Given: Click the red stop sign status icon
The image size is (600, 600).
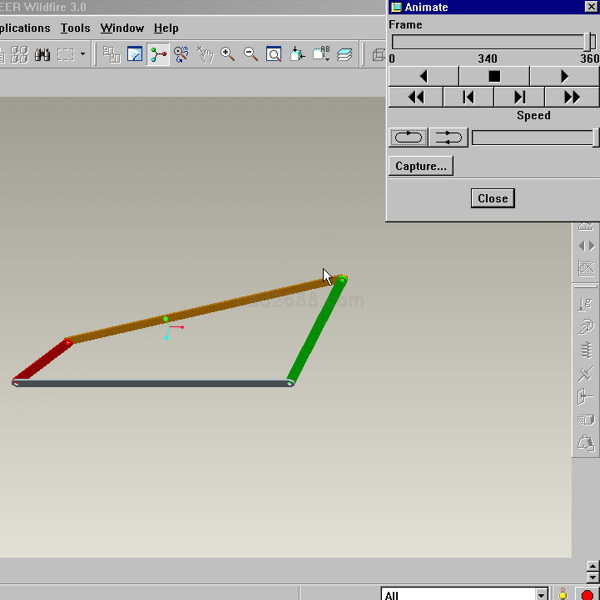Looking at the screenshot, I should click(587, 595).
